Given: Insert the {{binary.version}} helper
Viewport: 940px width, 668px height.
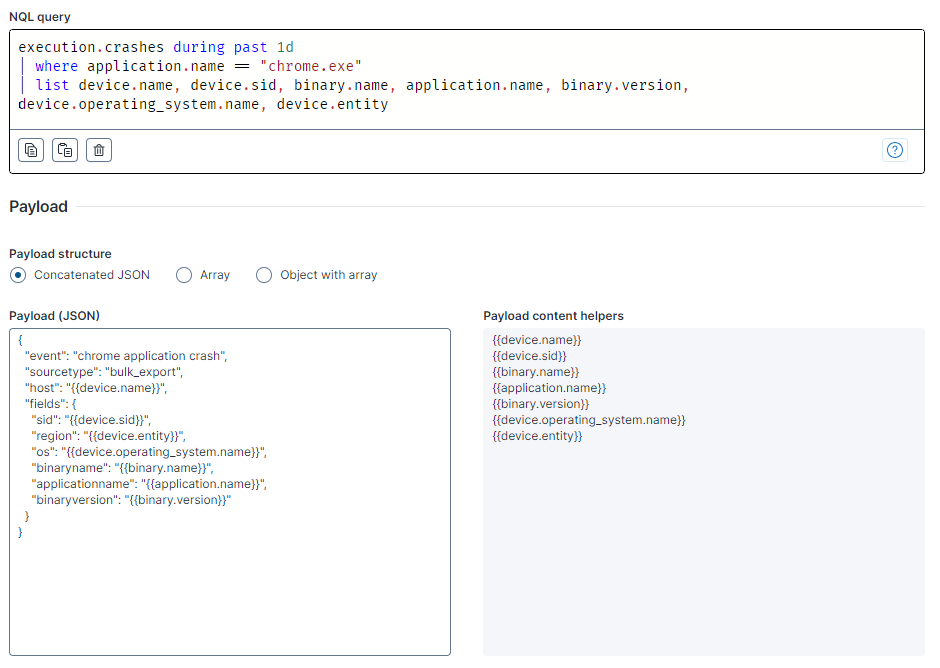Looking at the screenshot, I should coord(541,404).
